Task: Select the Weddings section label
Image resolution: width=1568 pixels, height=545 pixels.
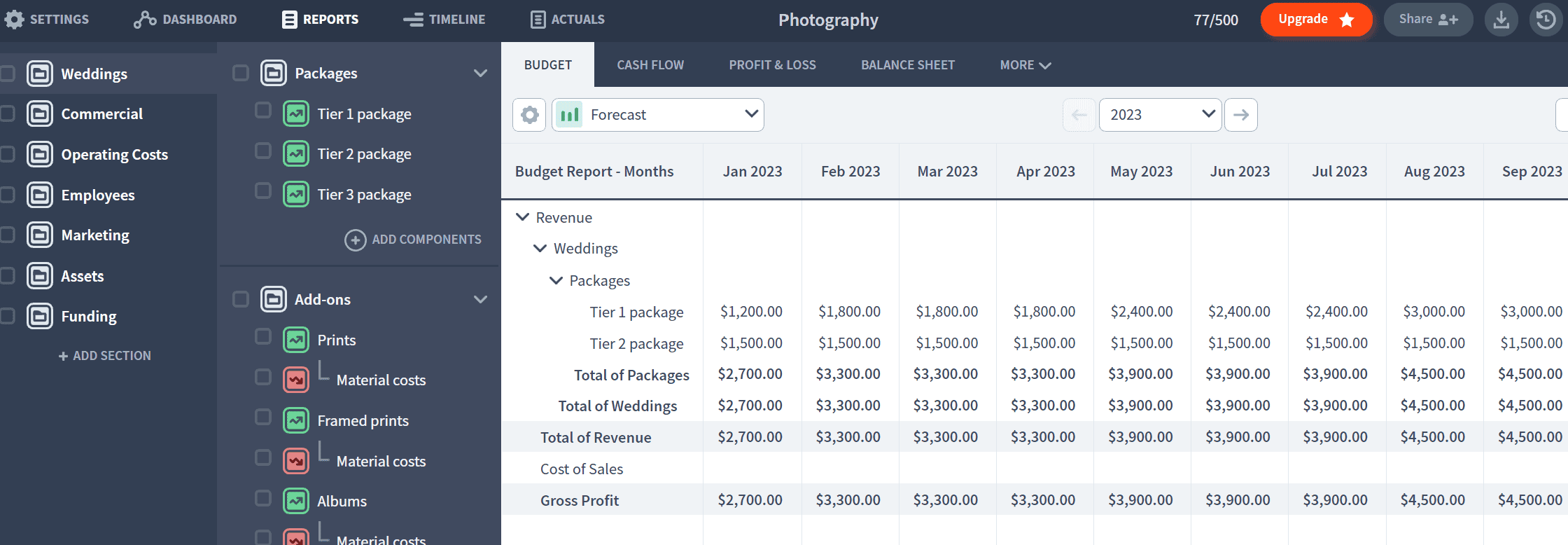Action: pos(94,74)
